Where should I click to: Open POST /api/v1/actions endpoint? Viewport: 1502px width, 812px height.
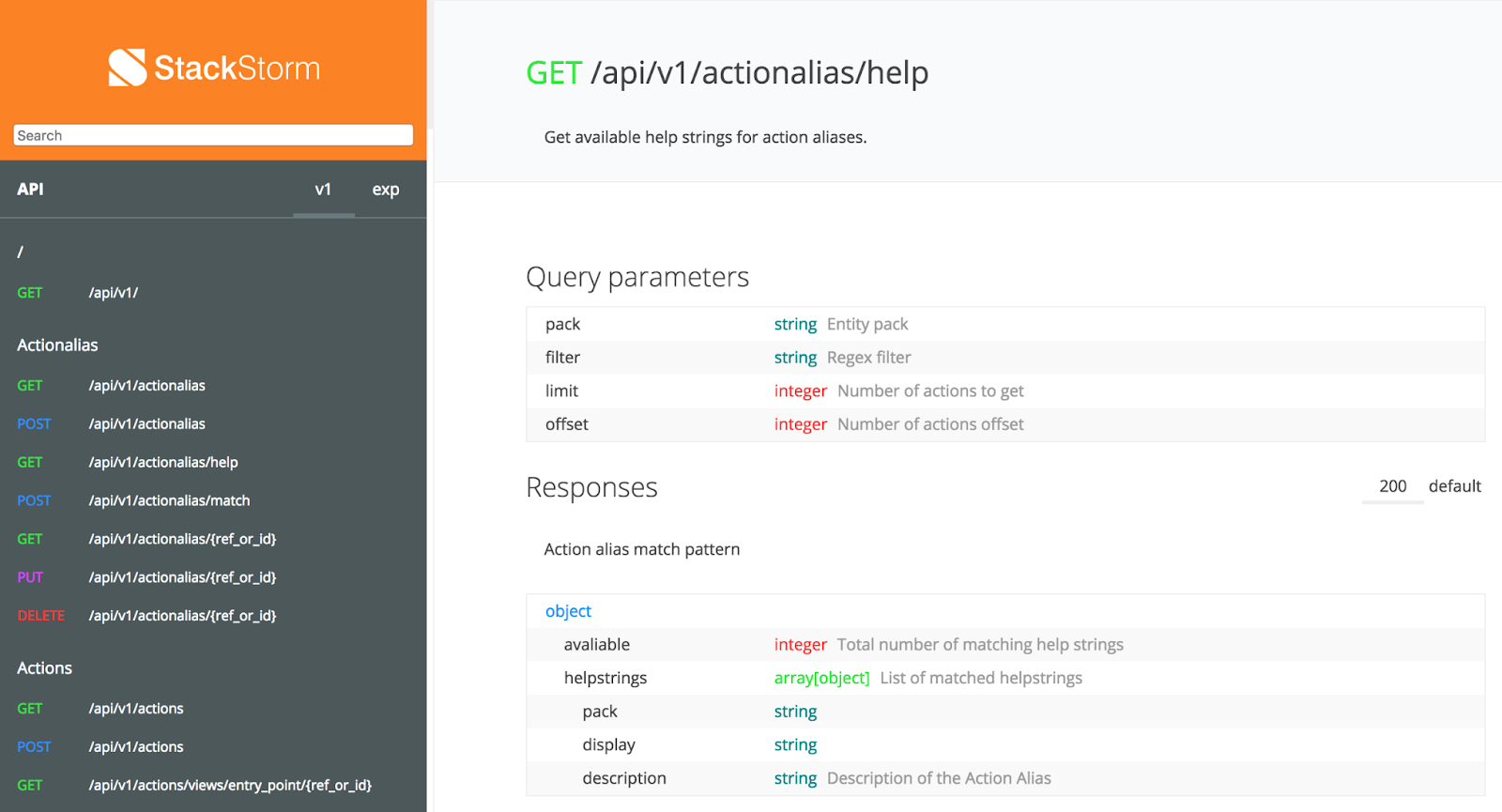pos(135,747)
